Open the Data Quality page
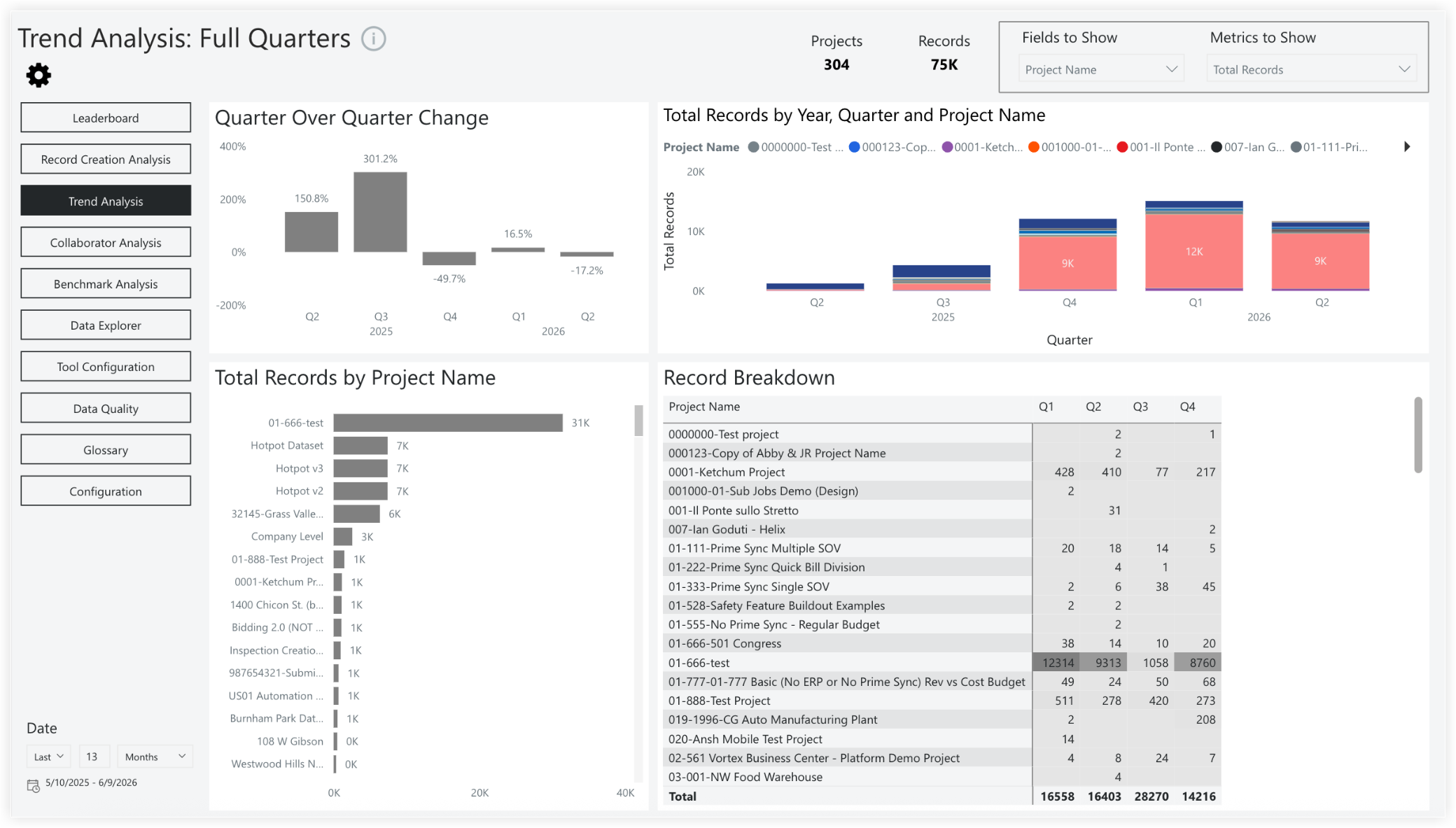Screen dimensions: 1456x828 (106, 408)
